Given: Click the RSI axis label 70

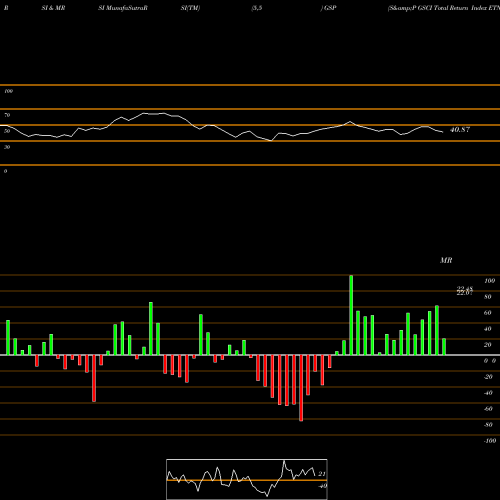Looking at the screenshot, I should pyautogui.click(x=7, y=115).
